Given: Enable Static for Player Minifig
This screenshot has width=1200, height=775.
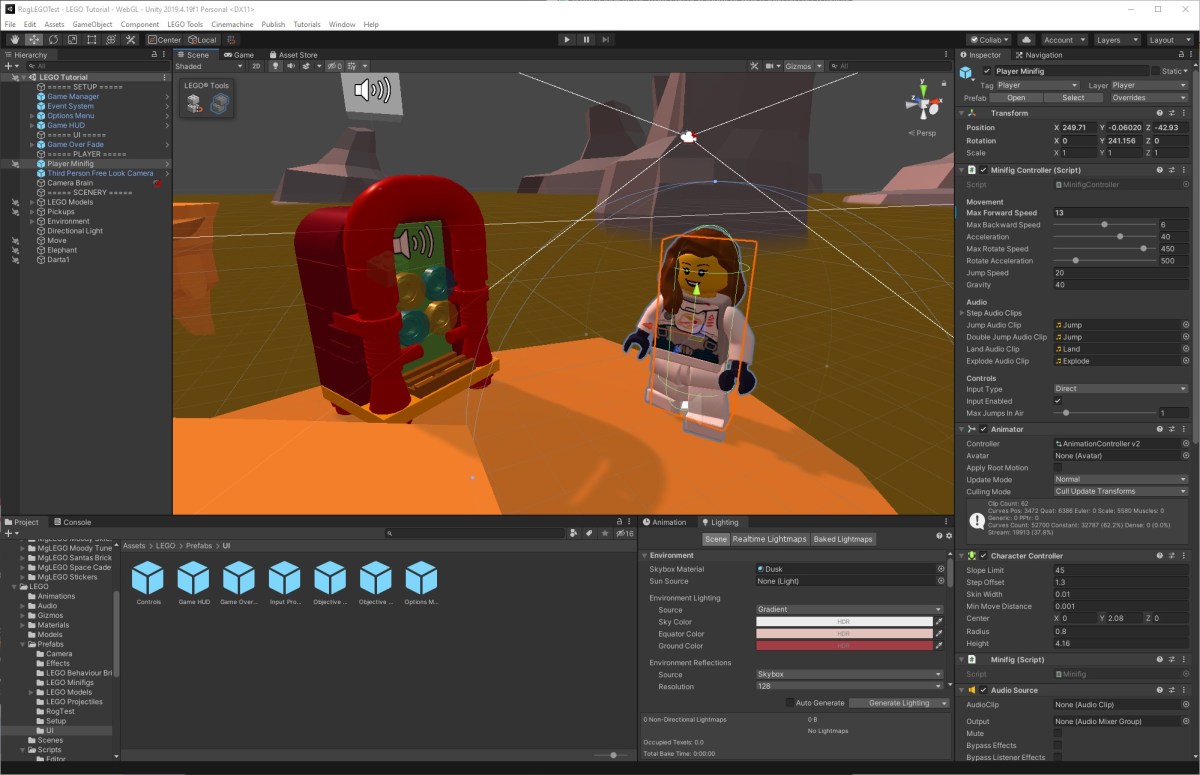Looking at the screenshot, I should coord(1157,70).
